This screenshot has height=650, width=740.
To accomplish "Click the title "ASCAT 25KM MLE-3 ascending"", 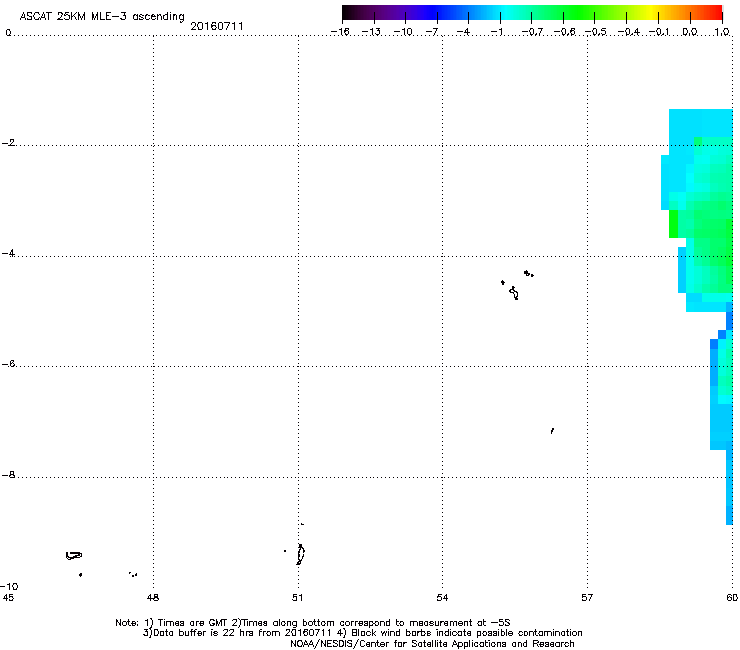I will tap(102, 17).
